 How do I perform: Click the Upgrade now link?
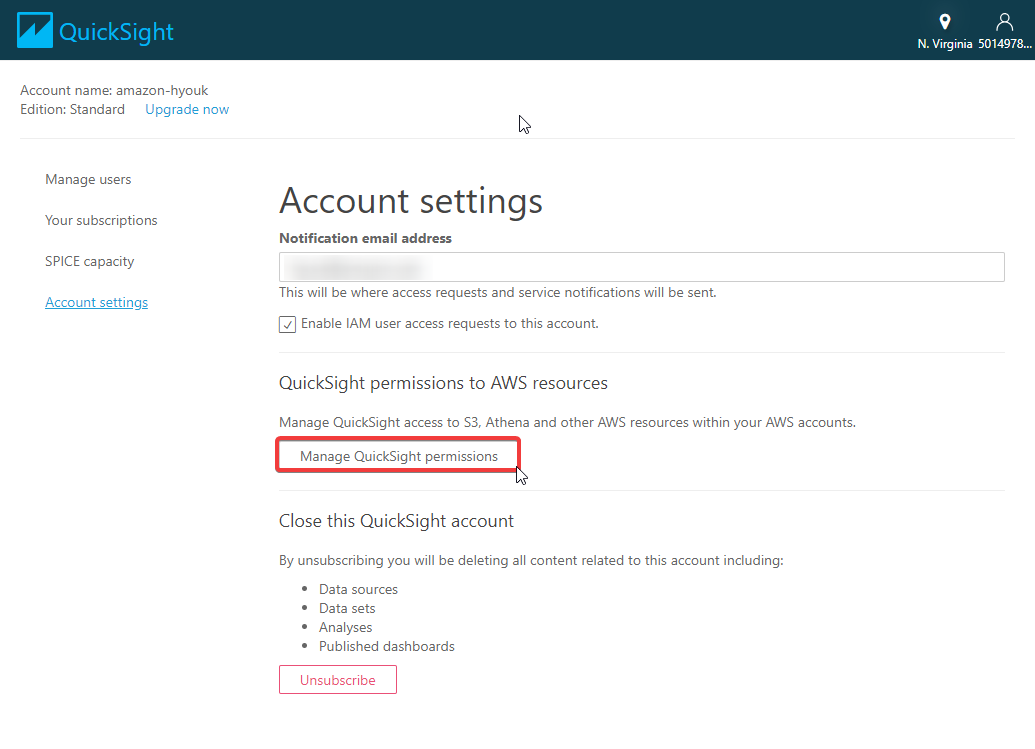[187, 110]
